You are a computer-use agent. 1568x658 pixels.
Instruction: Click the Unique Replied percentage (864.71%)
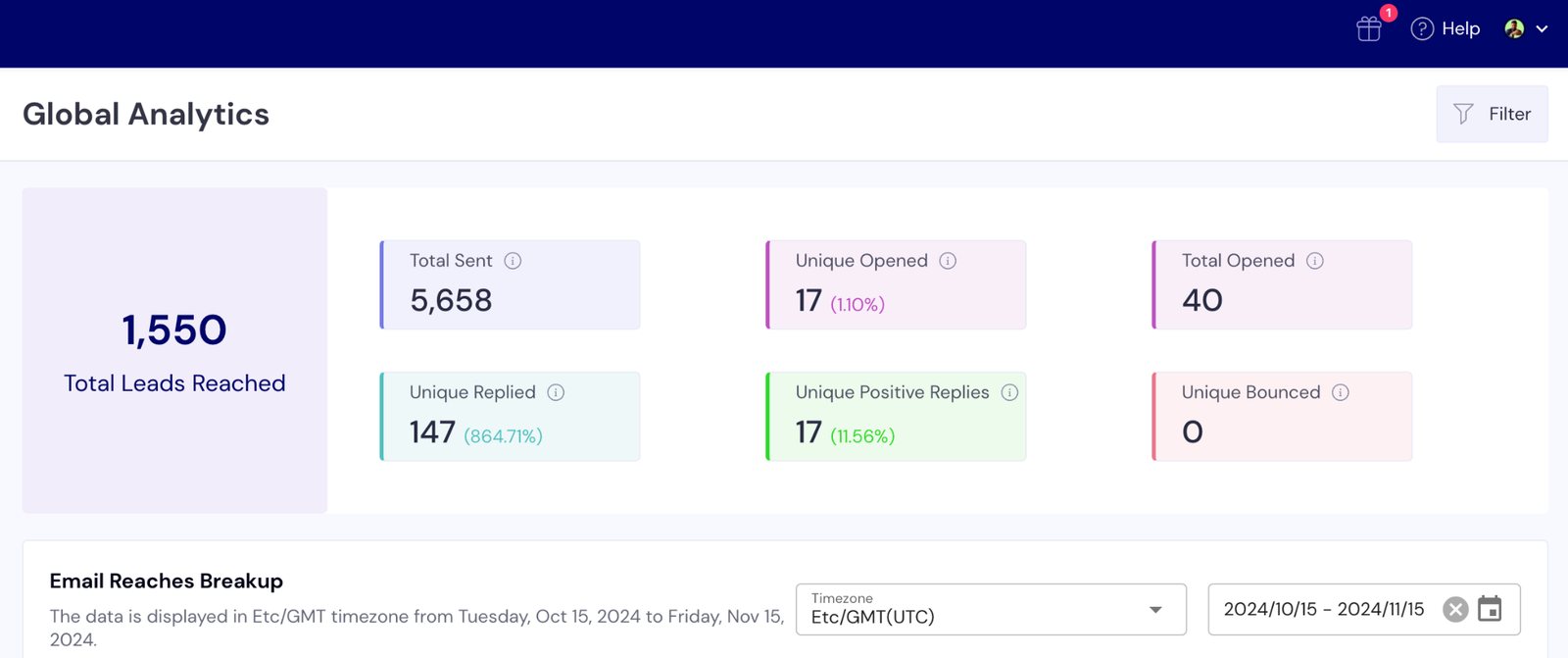coord(503,436)
